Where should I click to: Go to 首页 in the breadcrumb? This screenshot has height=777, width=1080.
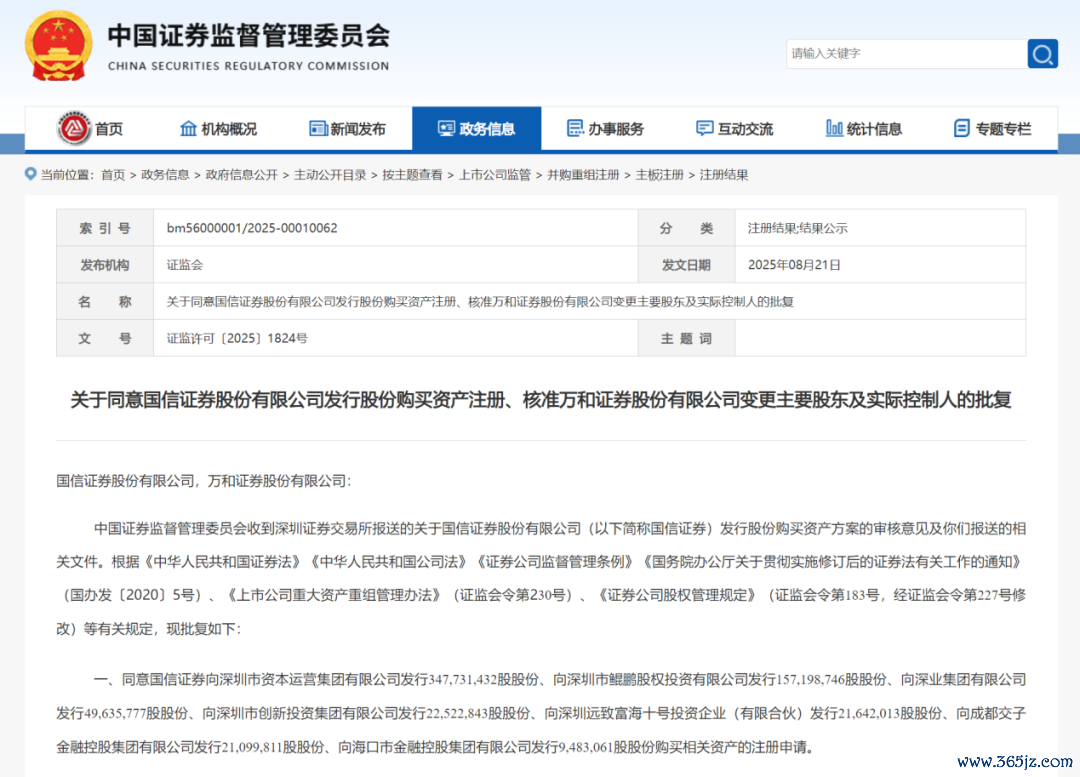(x=113, y=175)
